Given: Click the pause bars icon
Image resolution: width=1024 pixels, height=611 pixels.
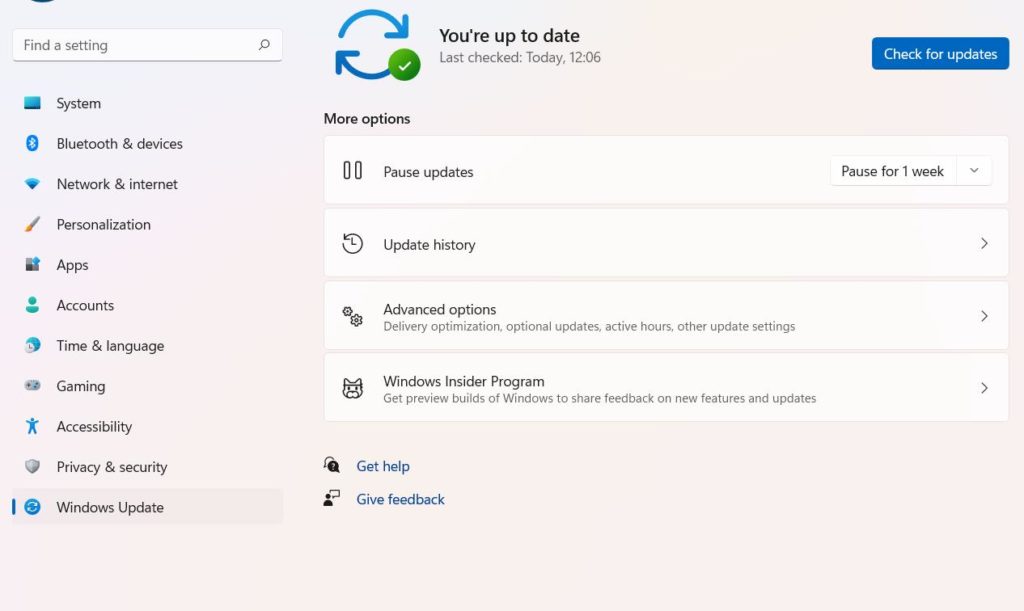Looking at the screenshot, I should 353,171.
